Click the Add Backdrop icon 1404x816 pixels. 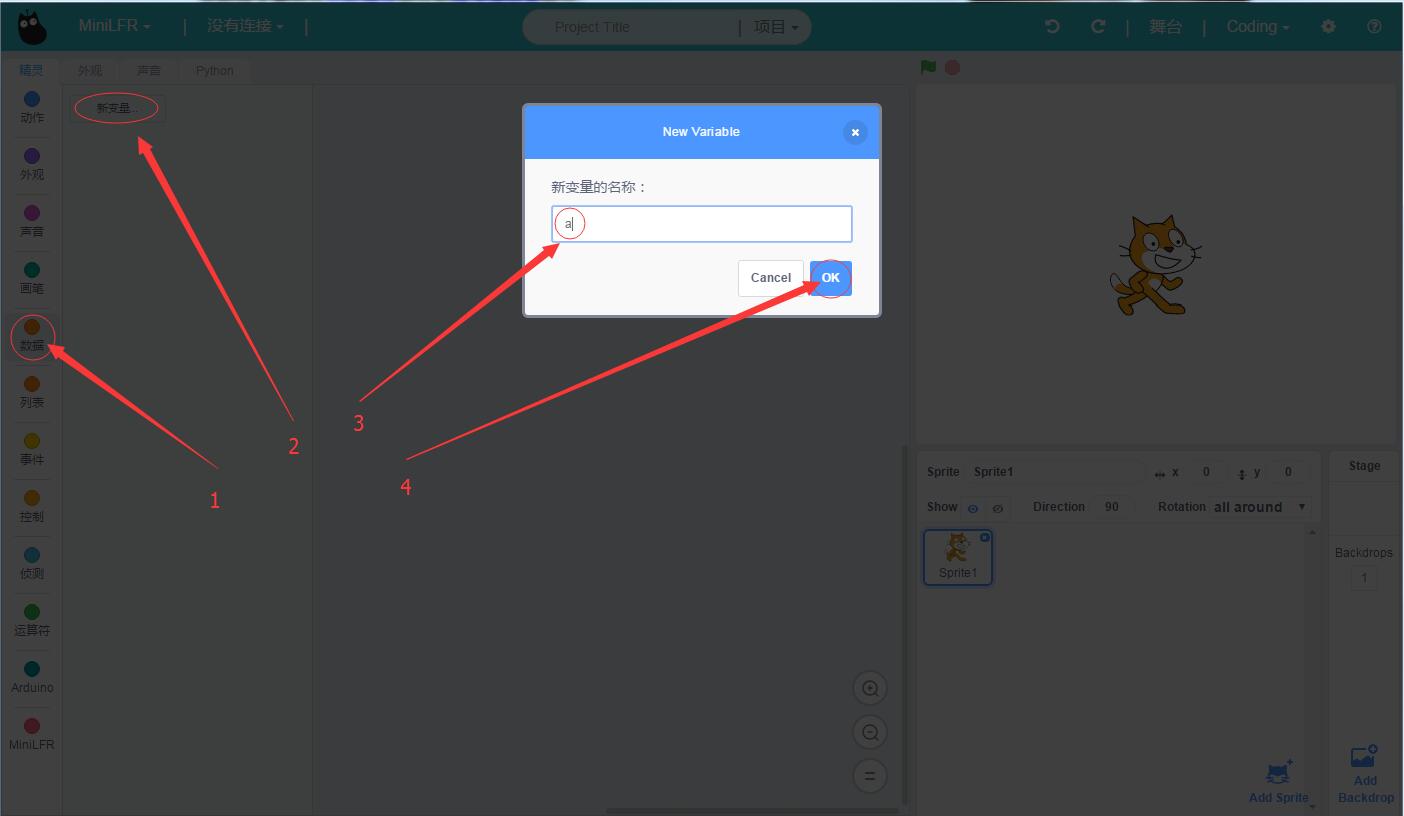pos(1364,756)
